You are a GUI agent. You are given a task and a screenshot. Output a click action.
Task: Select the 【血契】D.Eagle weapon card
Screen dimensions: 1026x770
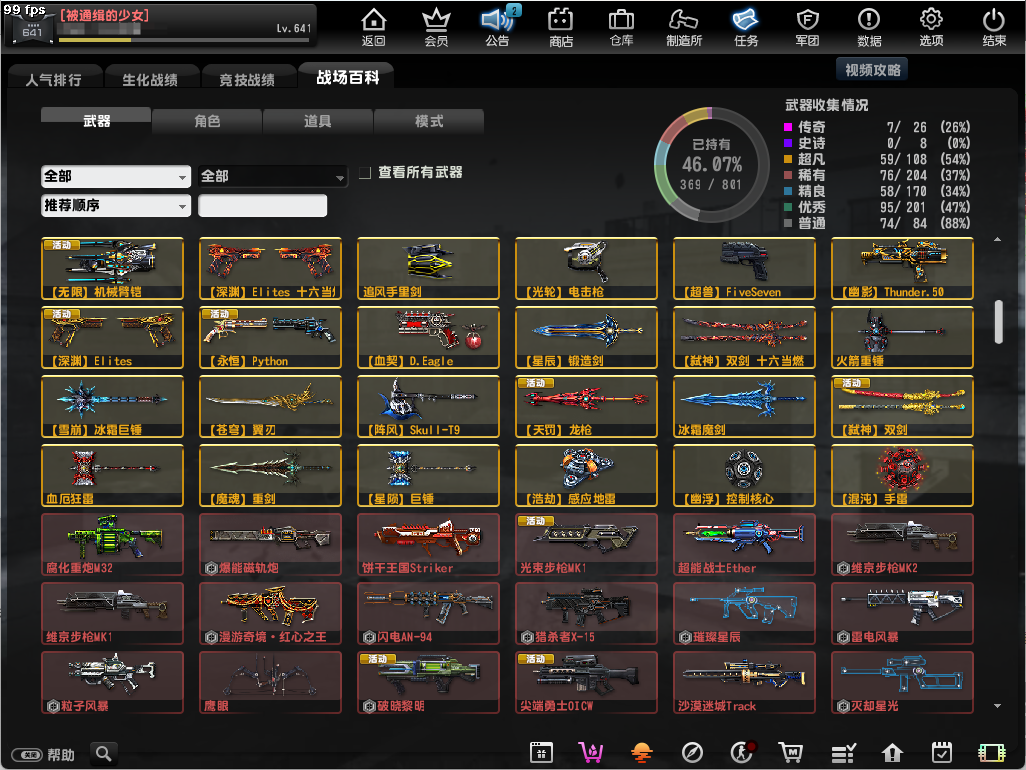coord(428,338)
